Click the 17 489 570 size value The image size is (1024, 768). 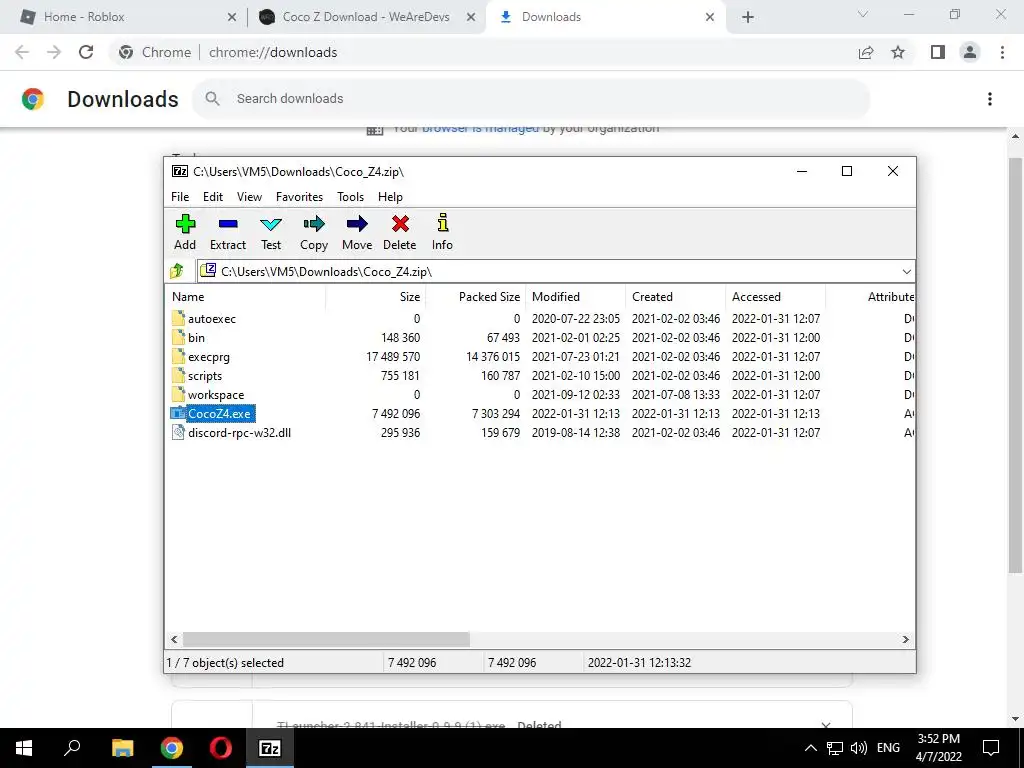click(x=393, y=357)
